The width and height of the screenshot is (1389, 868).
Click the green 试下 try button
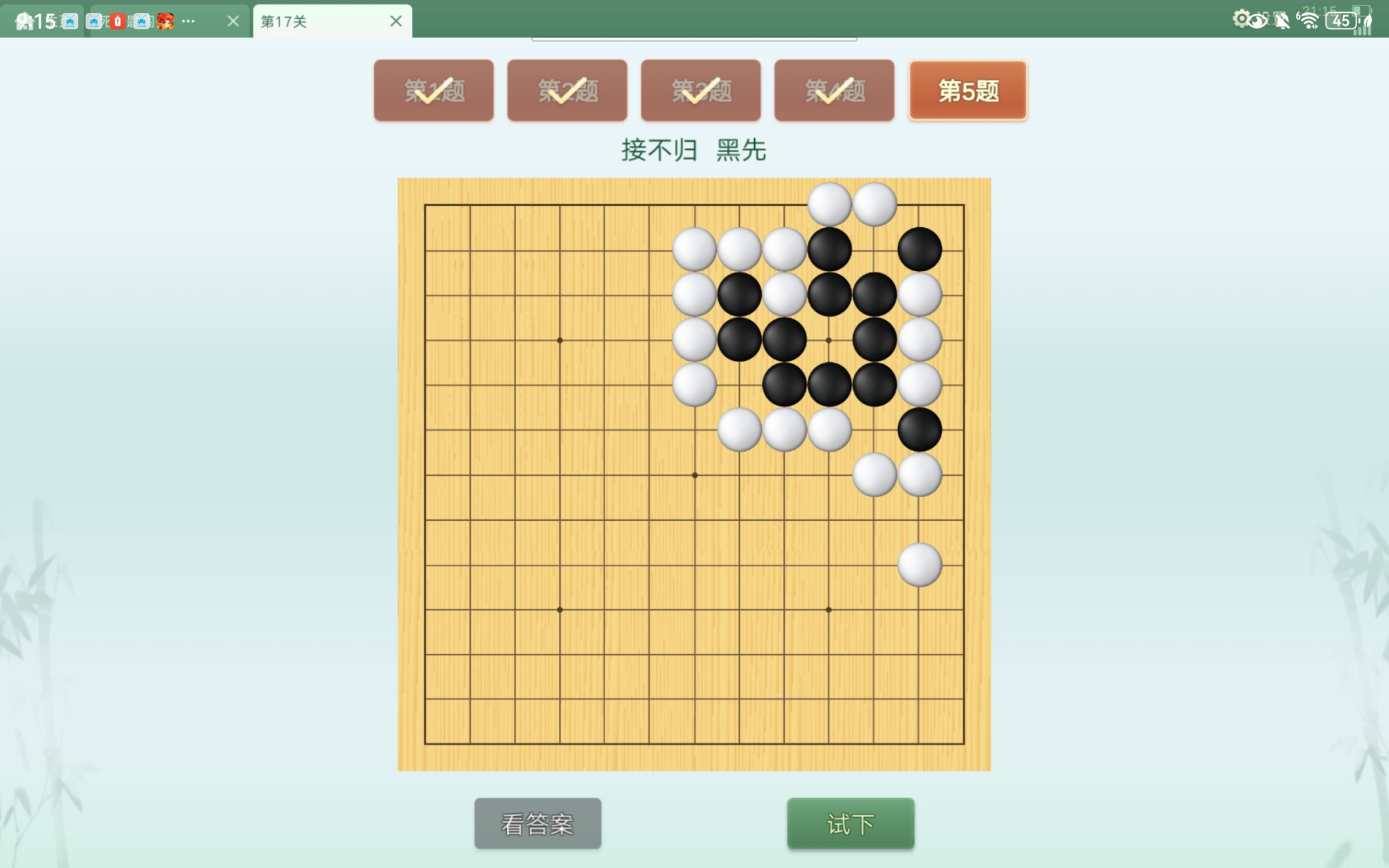(850, 823)
